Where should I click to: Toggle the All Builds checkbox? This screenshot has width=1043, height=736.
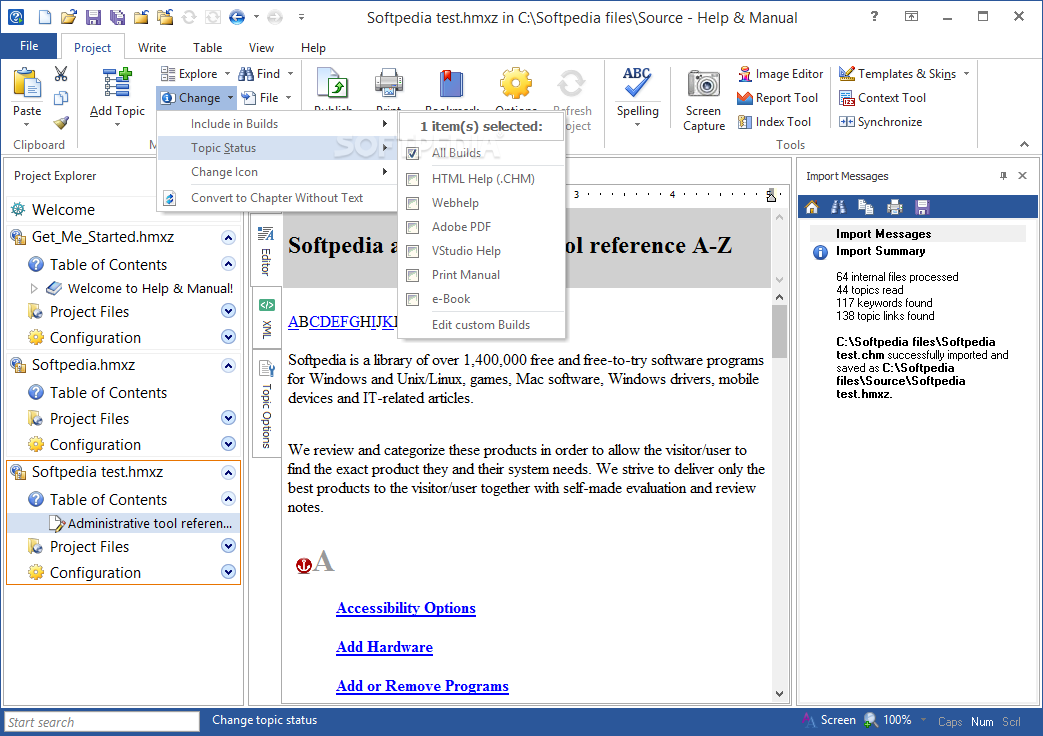click(x=412, y=154)
